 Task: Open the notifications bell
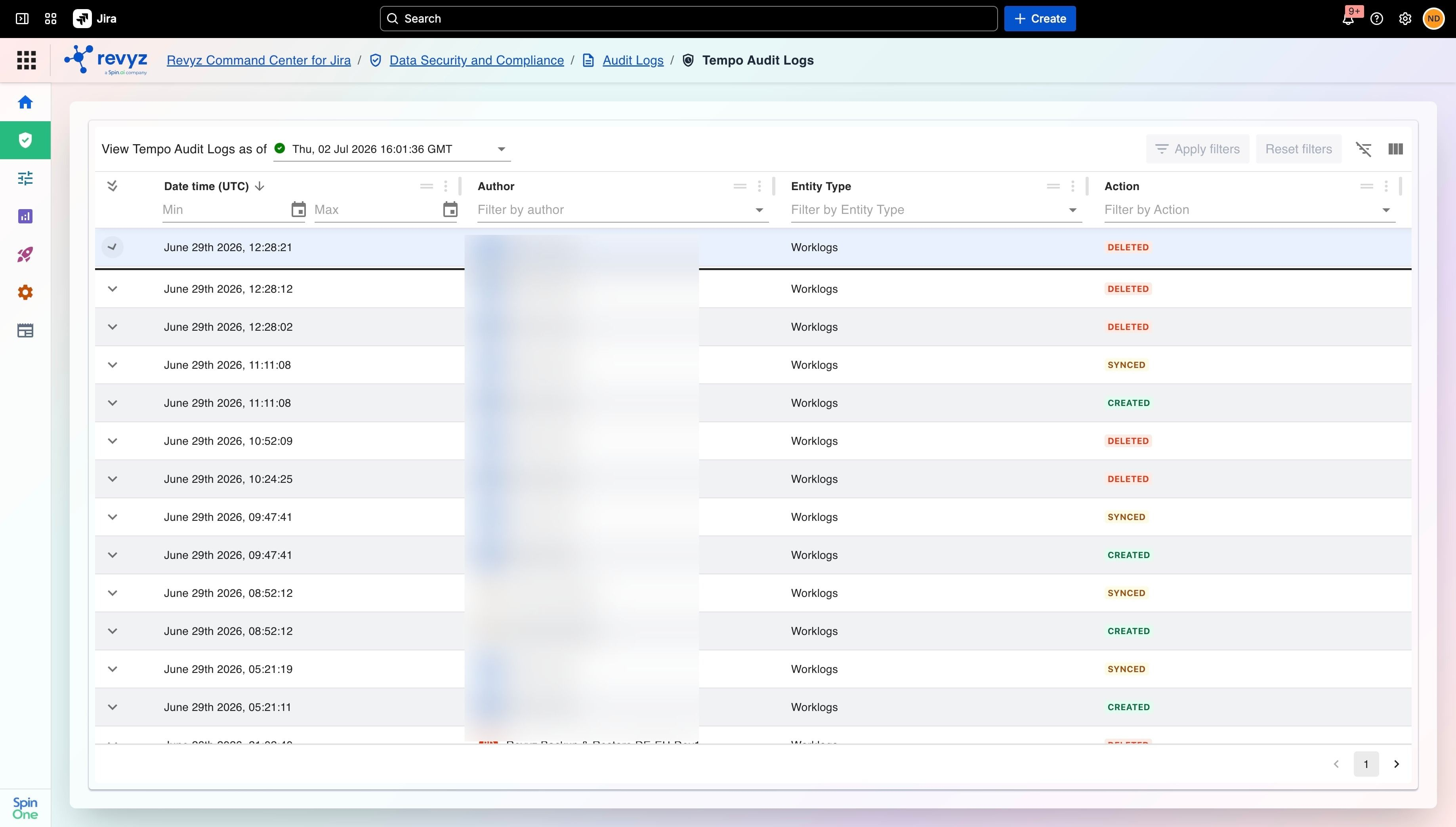[x=1348, y=19]
